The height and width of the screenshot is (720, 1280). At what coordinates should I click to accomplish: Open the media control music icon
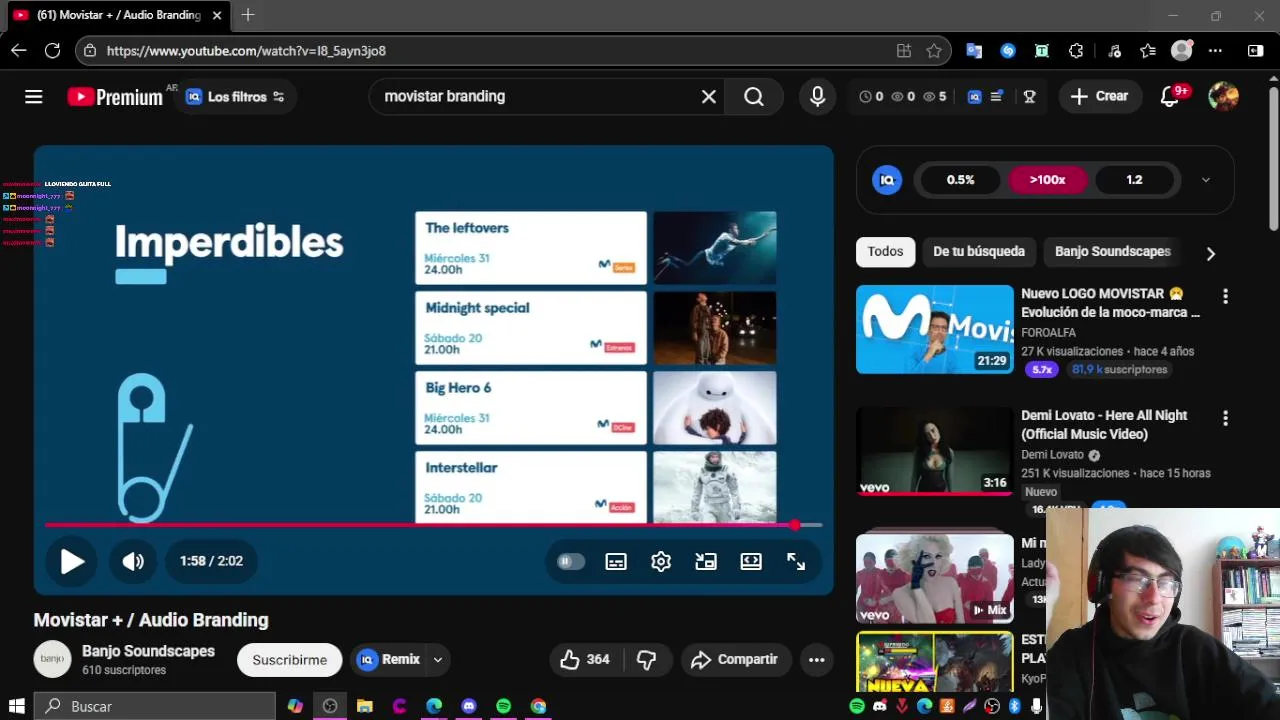[x=1115, y=51]
